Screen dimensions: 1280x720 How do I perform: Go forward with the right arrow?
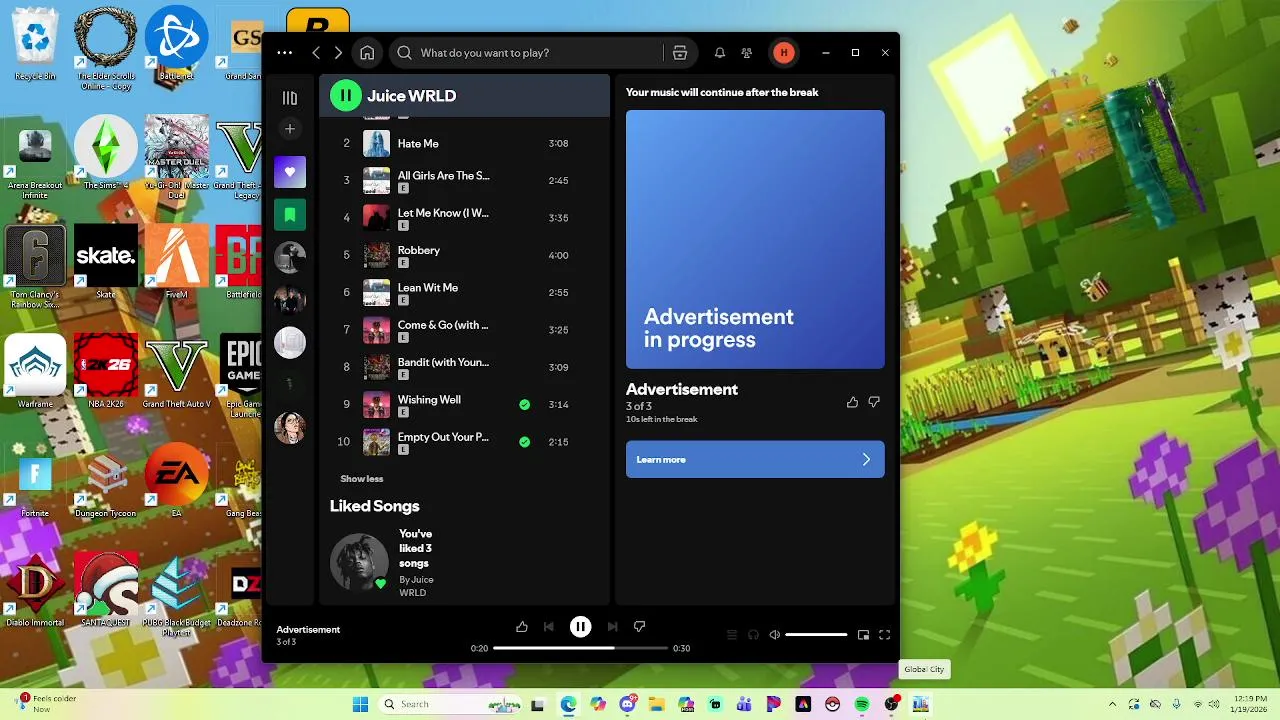click(338, 53)
